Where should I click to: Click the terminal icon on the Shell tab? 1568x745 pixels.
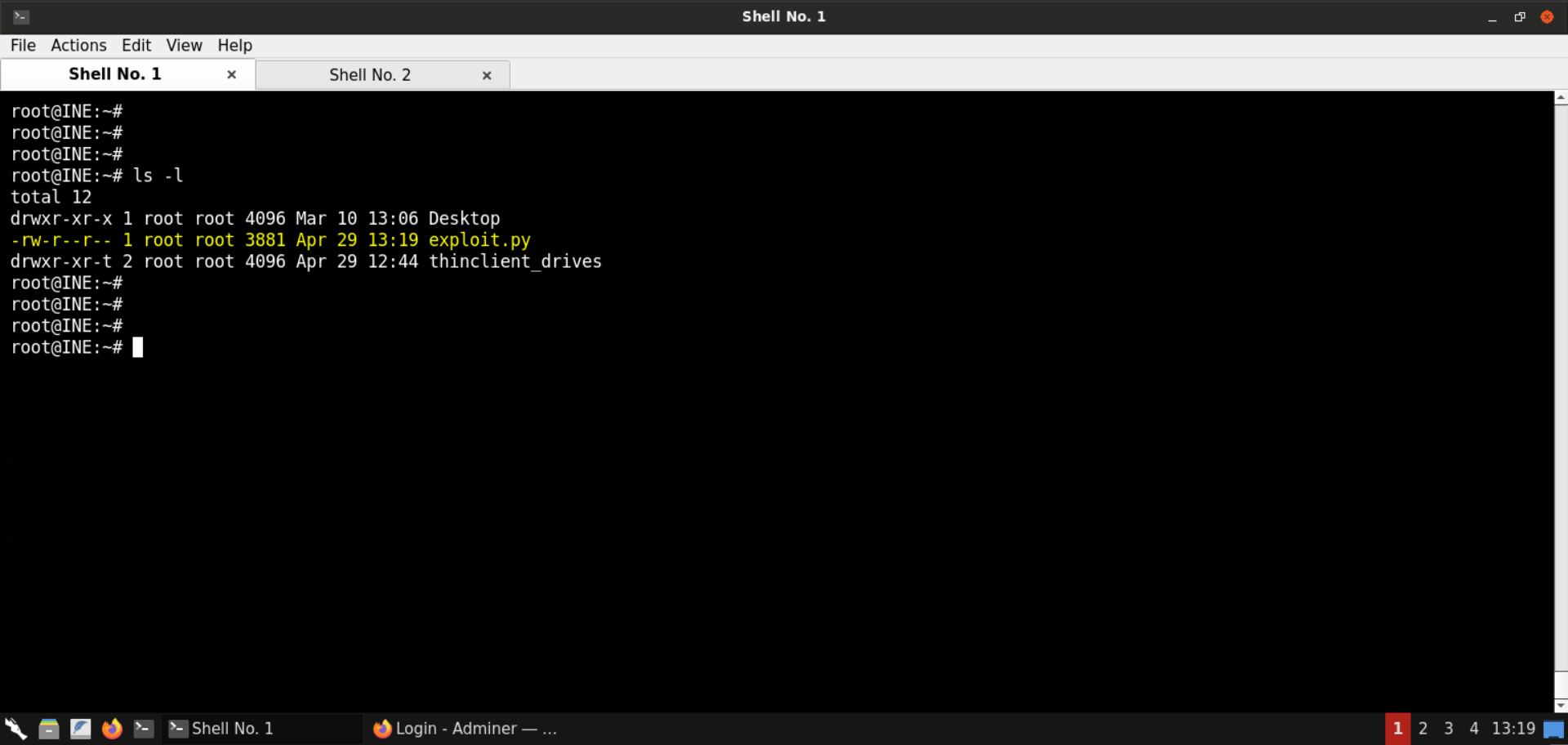point(178,728)
